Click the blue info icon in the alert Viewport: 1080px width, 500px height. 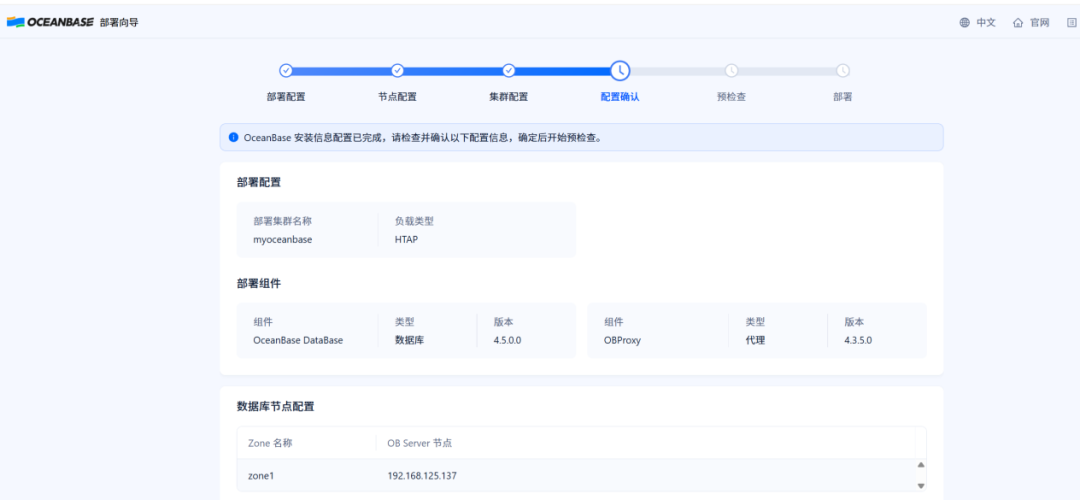233,137
